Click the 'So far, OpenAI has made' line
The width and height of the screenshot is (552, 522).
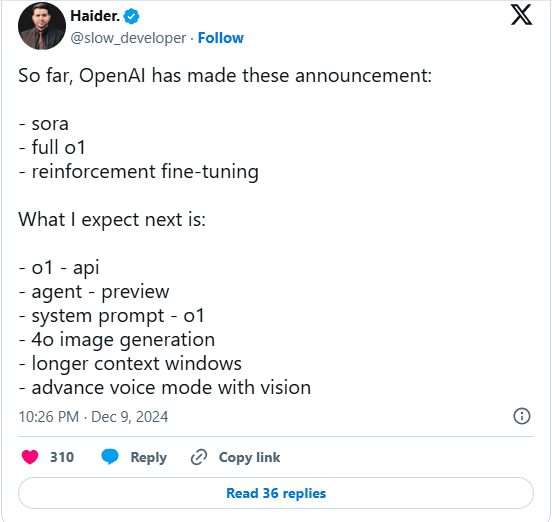click(x=225, y=76)
